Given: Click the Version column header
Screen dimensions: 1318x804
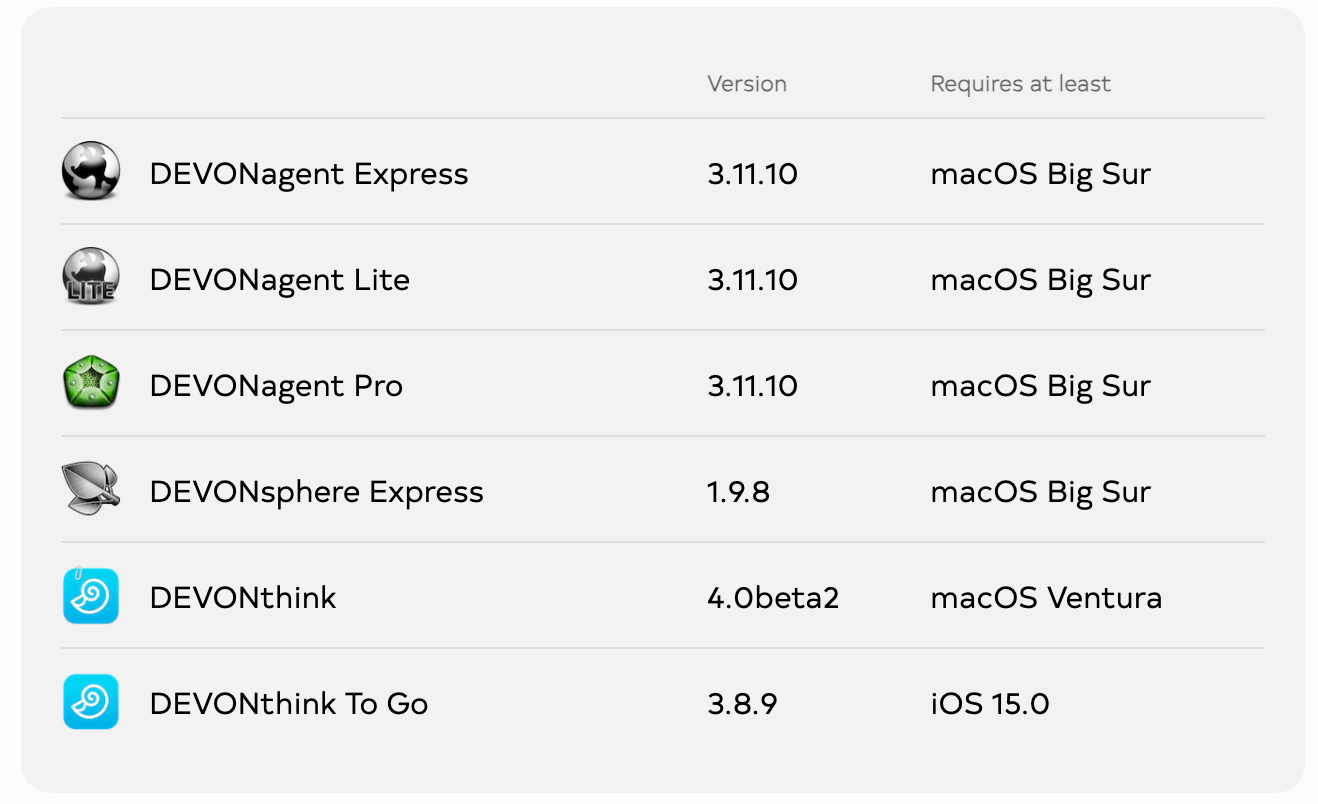Looking at the screenshot, I should pyautogui.click(x=747, y=84).
